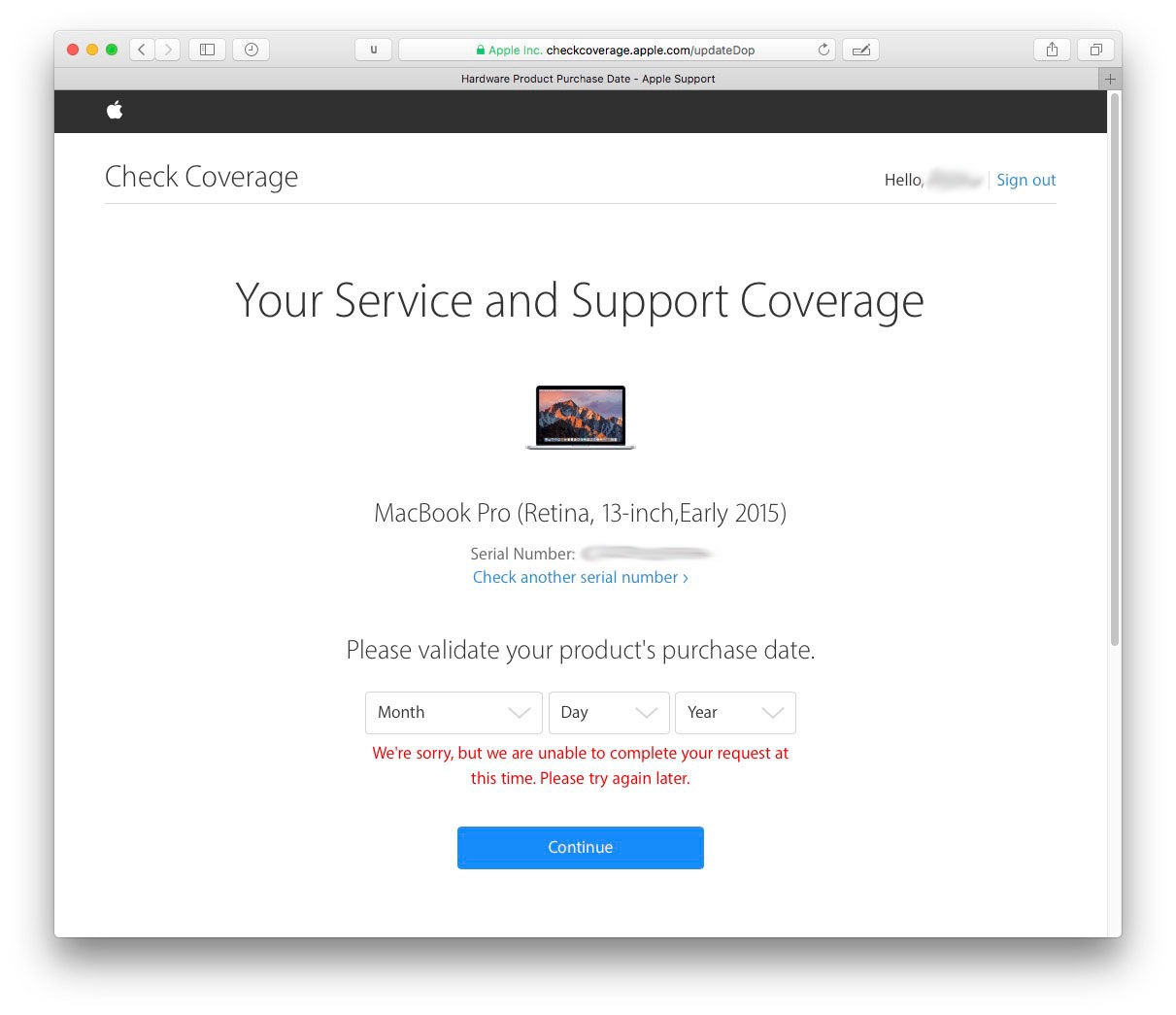The image size is (1176, 1015).
Task: Click Check another serial number link
Action: 581,577
